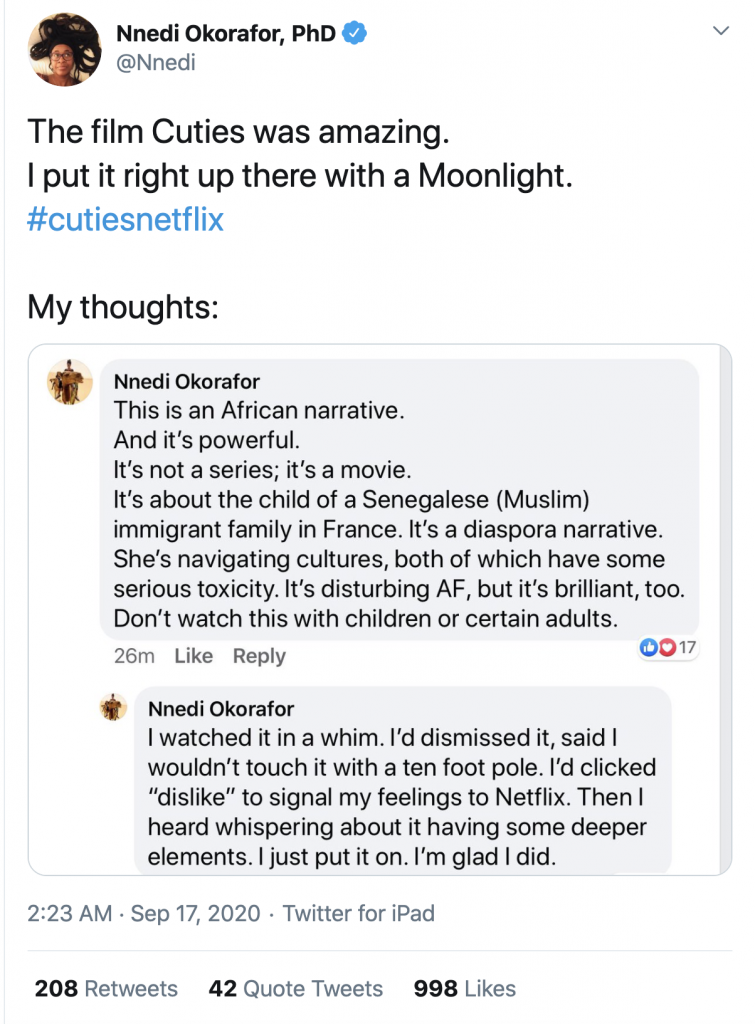Click the reaction count 17
Viewport: 755px width, 1024px height.
[x=687, y=648]
